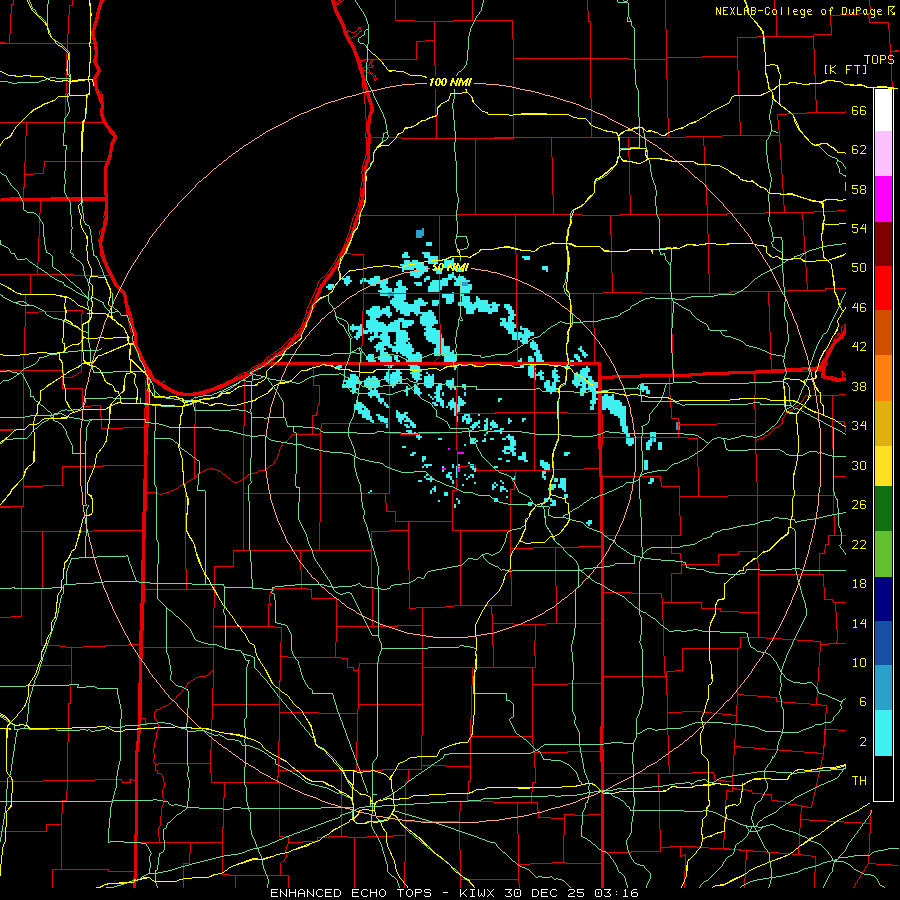The height and width of the screenshot is (900, 900).
Task: Click the yellow legend swatch
Action: [x=883, y=465]
